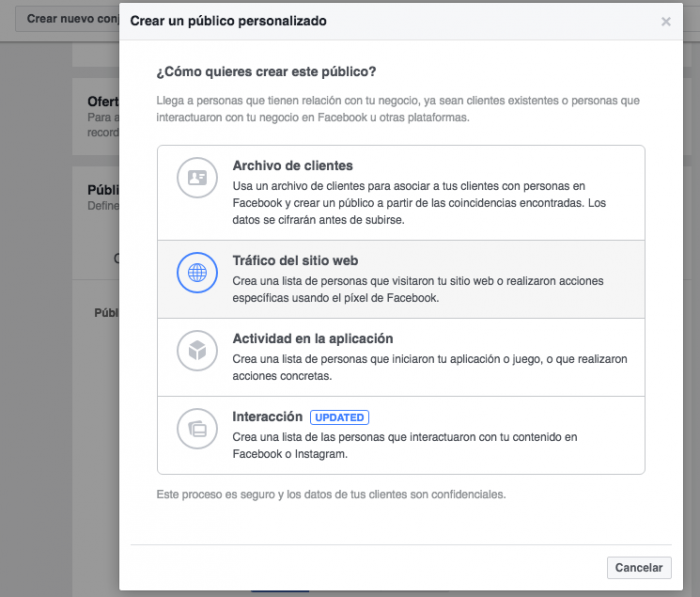Click the confidentiality note below the options
The image size is (700, 597).
click(331, 494)
